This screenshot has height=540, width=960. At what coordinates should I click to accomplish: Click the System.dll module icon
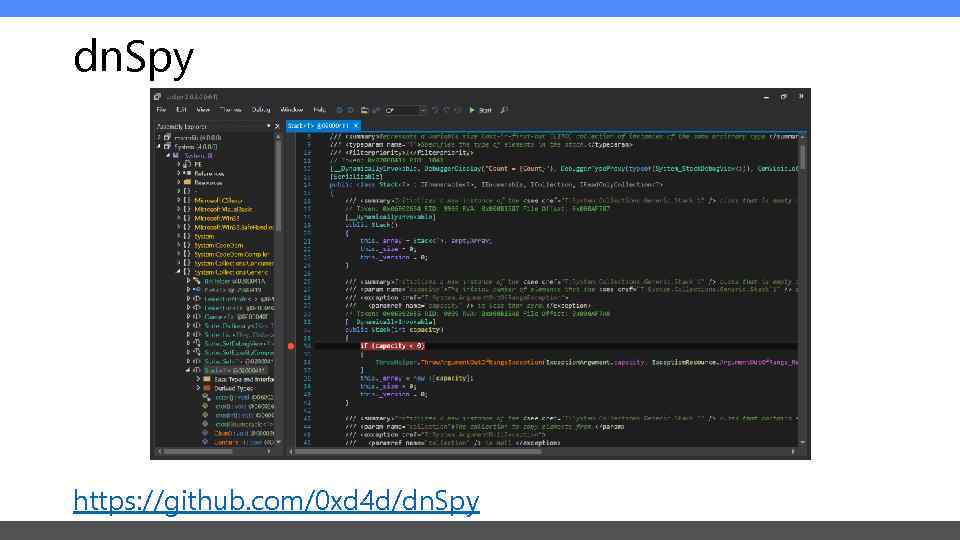click(176, 156)
